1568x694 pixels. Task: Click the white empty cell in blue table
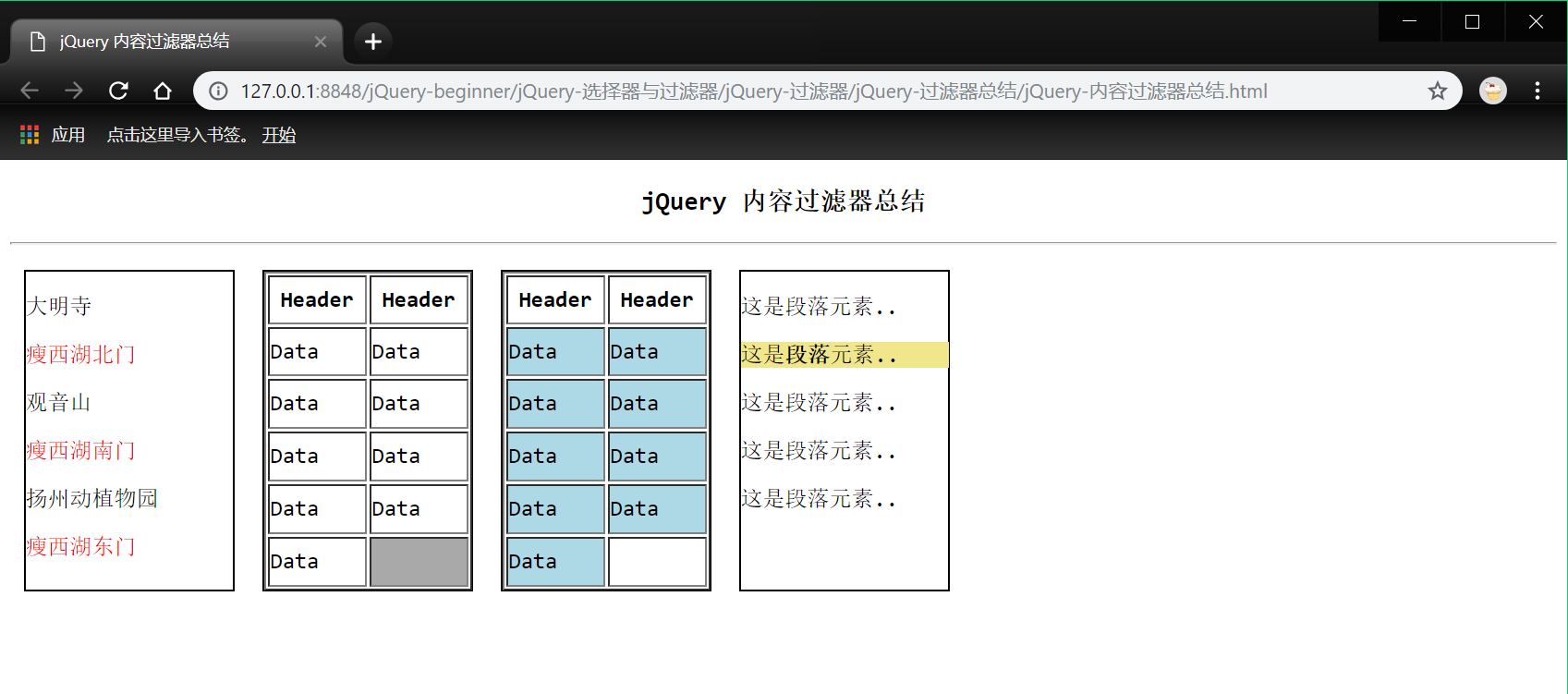point(657,562)
